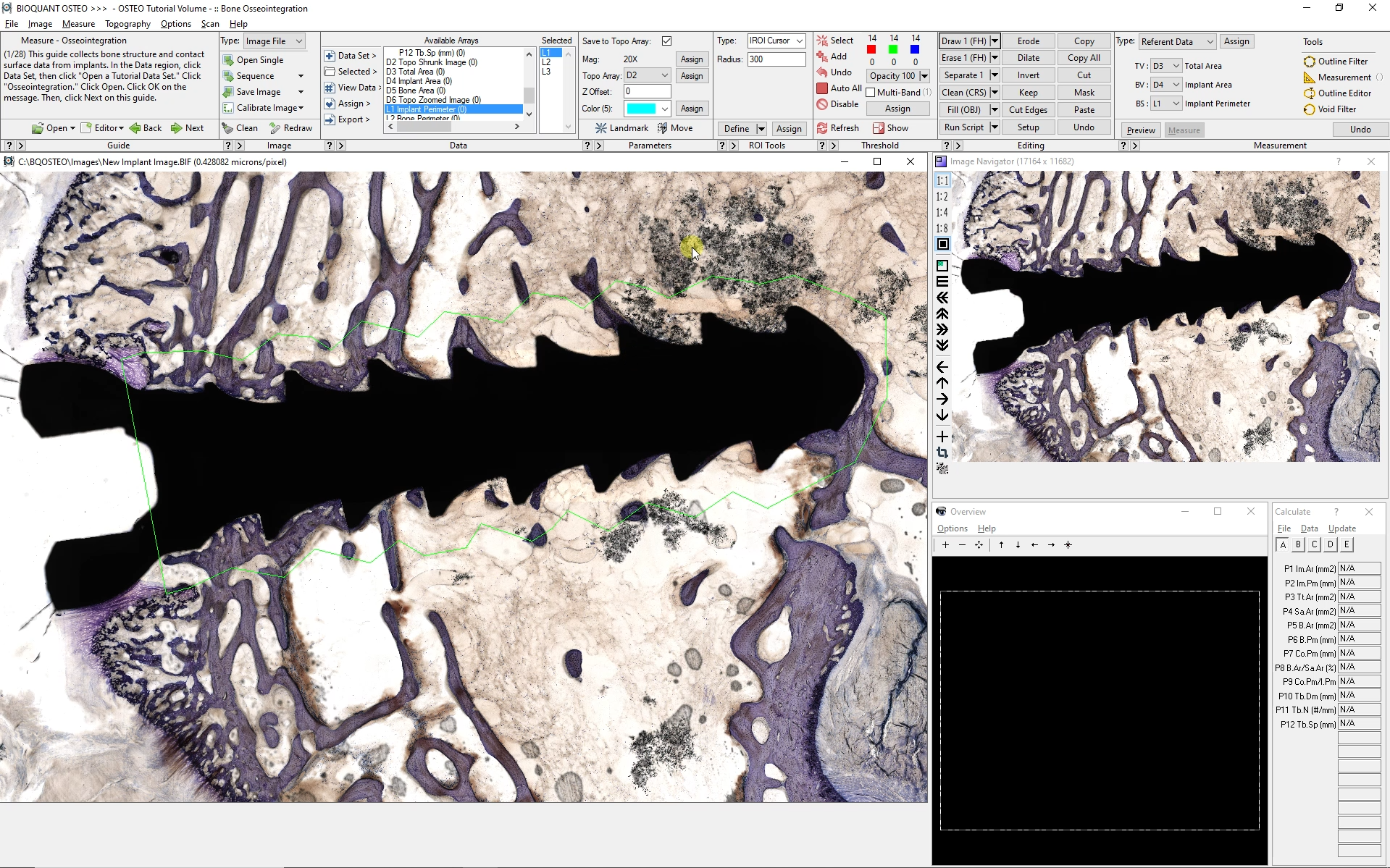
Task: Open the Opacity 100 dropdown
Action: point(924,76)
